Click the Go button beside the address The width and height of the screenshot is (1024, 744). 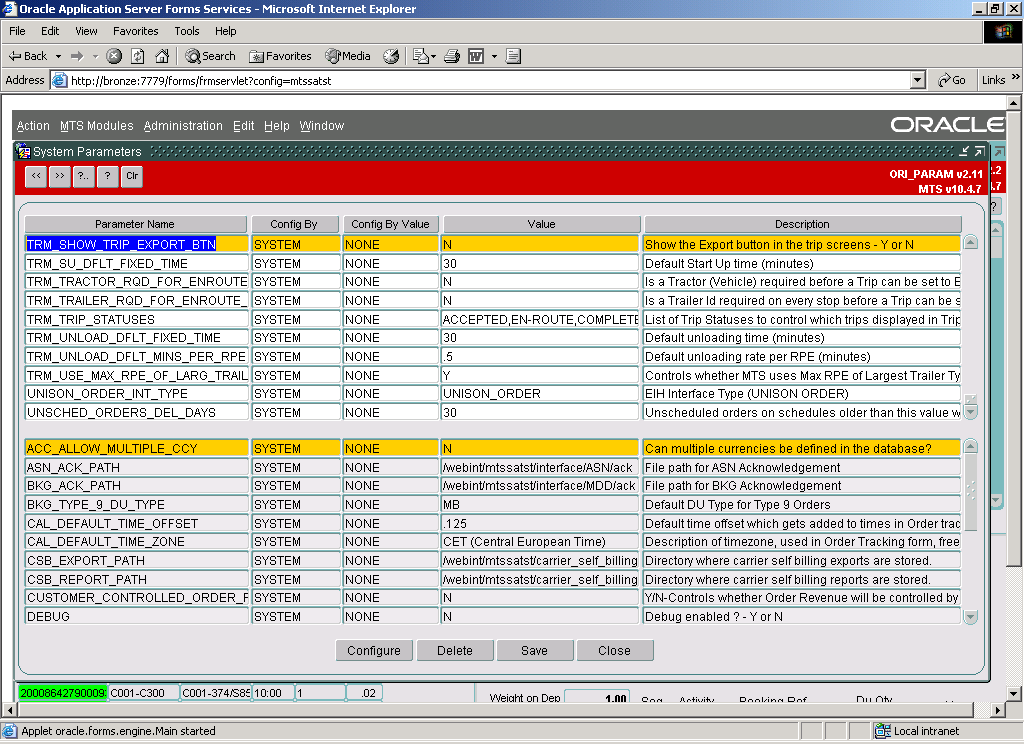(x=952, y=80)
